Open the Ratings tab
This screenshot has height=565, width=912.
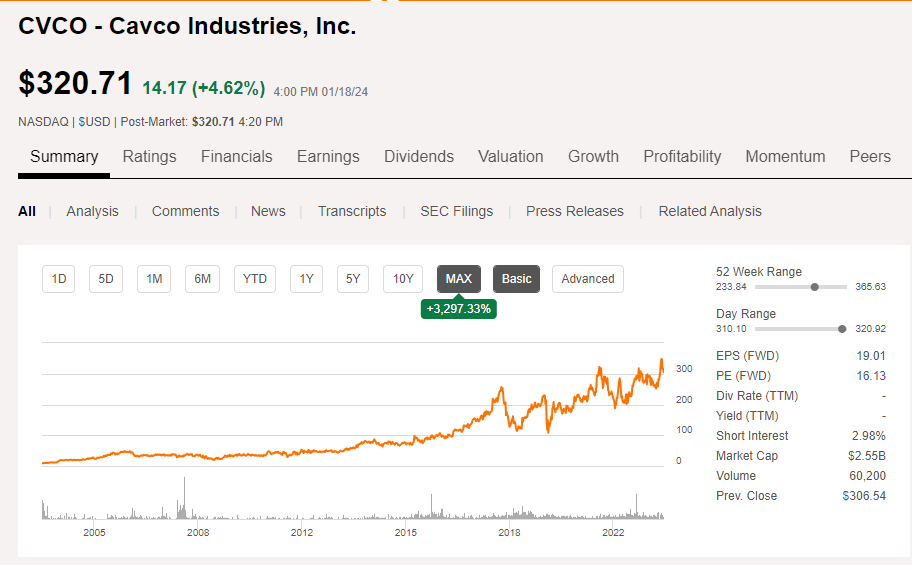pyautogui.click(x=149, y=156)
